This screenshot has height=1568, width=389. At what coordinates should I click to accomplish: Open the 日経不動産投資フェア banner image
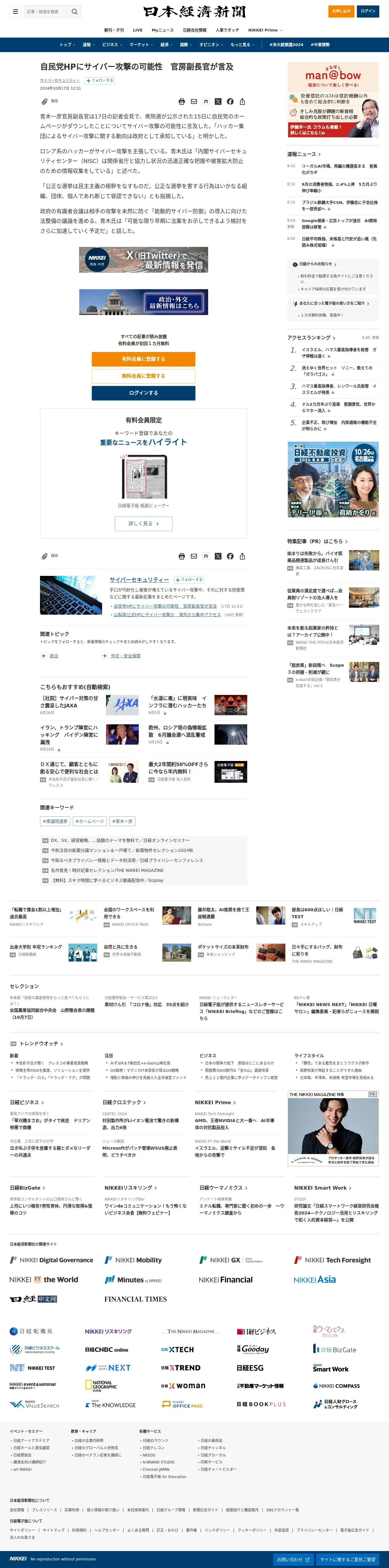tap(333, 480)
